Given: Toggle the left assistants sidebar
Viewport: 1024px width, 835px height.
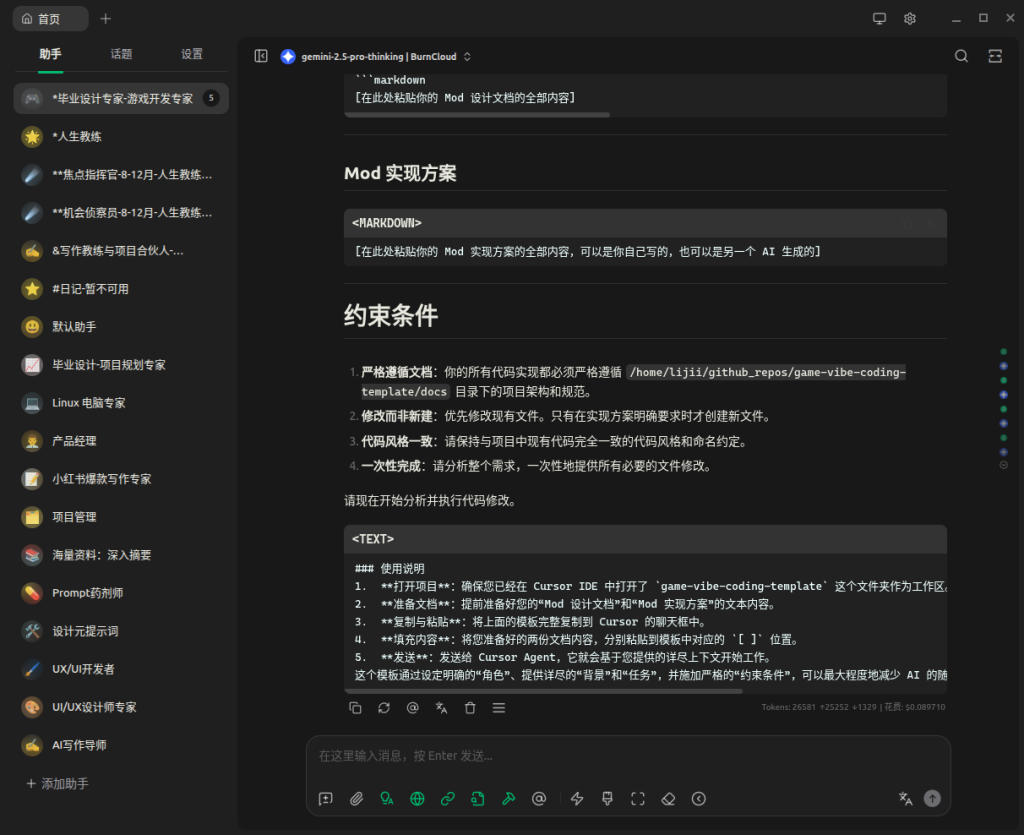Looking at the screenshot, I should click(261, 56).
